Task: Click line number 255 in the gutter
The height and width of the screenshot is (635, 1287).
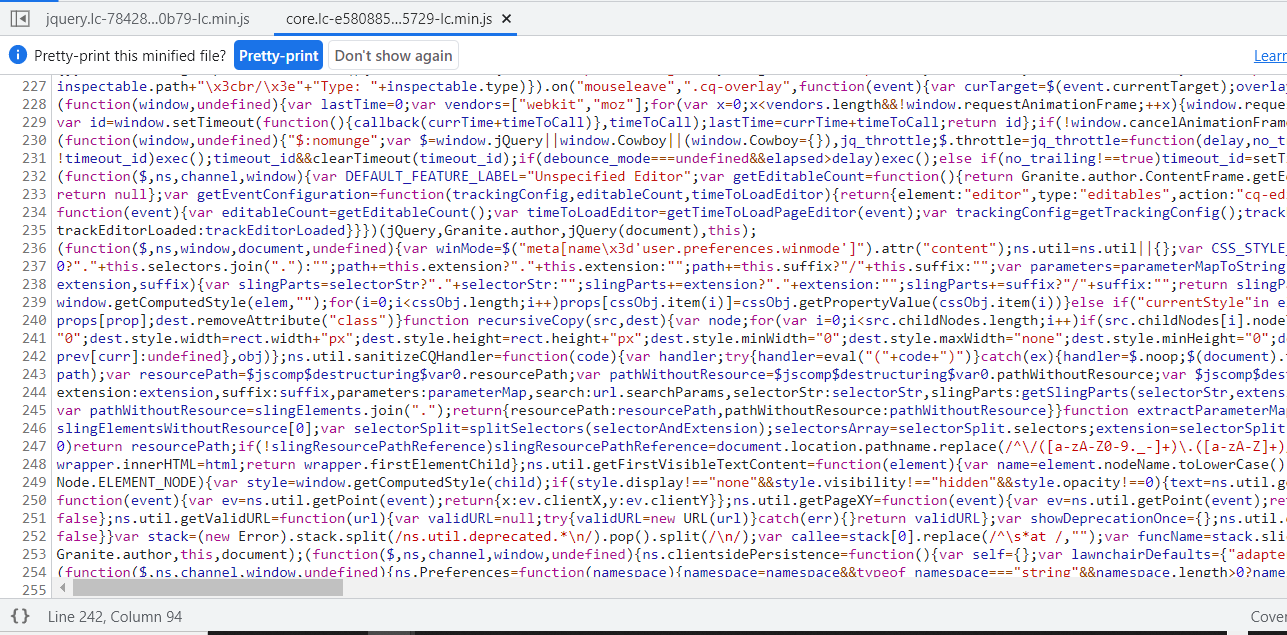Action: [x=34, y=590]
